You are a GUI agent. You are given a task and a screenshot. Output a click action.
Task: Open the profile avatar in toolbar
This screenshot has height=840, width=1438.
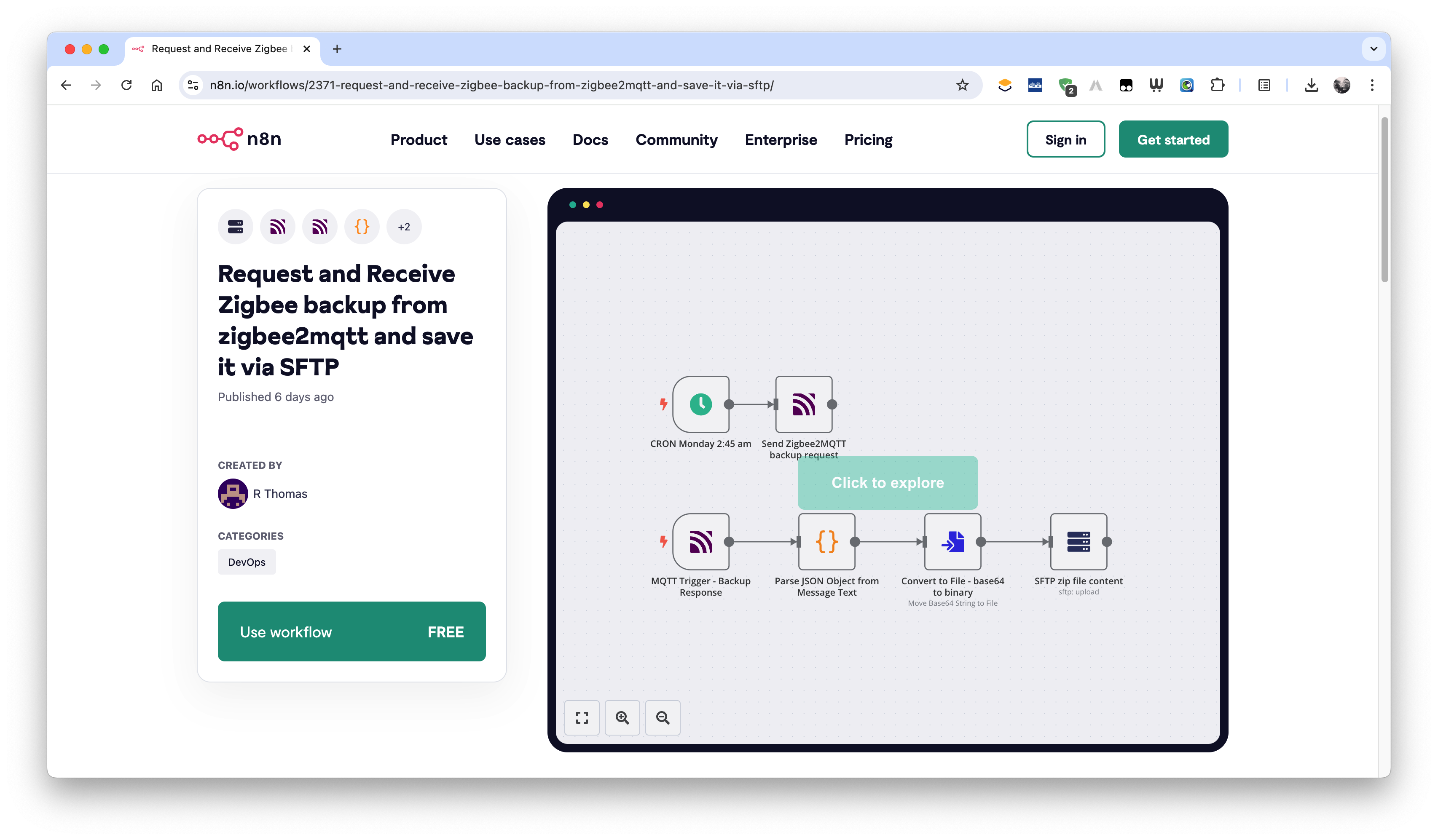pyautogui.click(x=1341, y=85)
